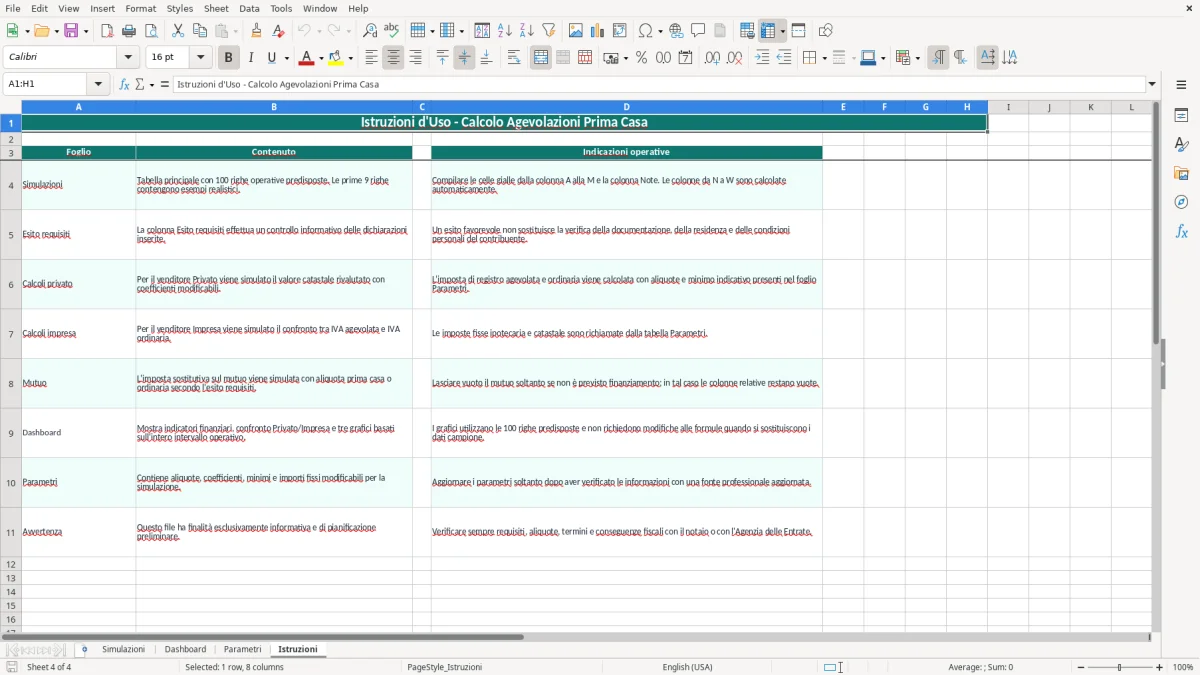The height and width of the screenshot is (675, 1200).
Task: Select column D header
Action: coord(626,107)
